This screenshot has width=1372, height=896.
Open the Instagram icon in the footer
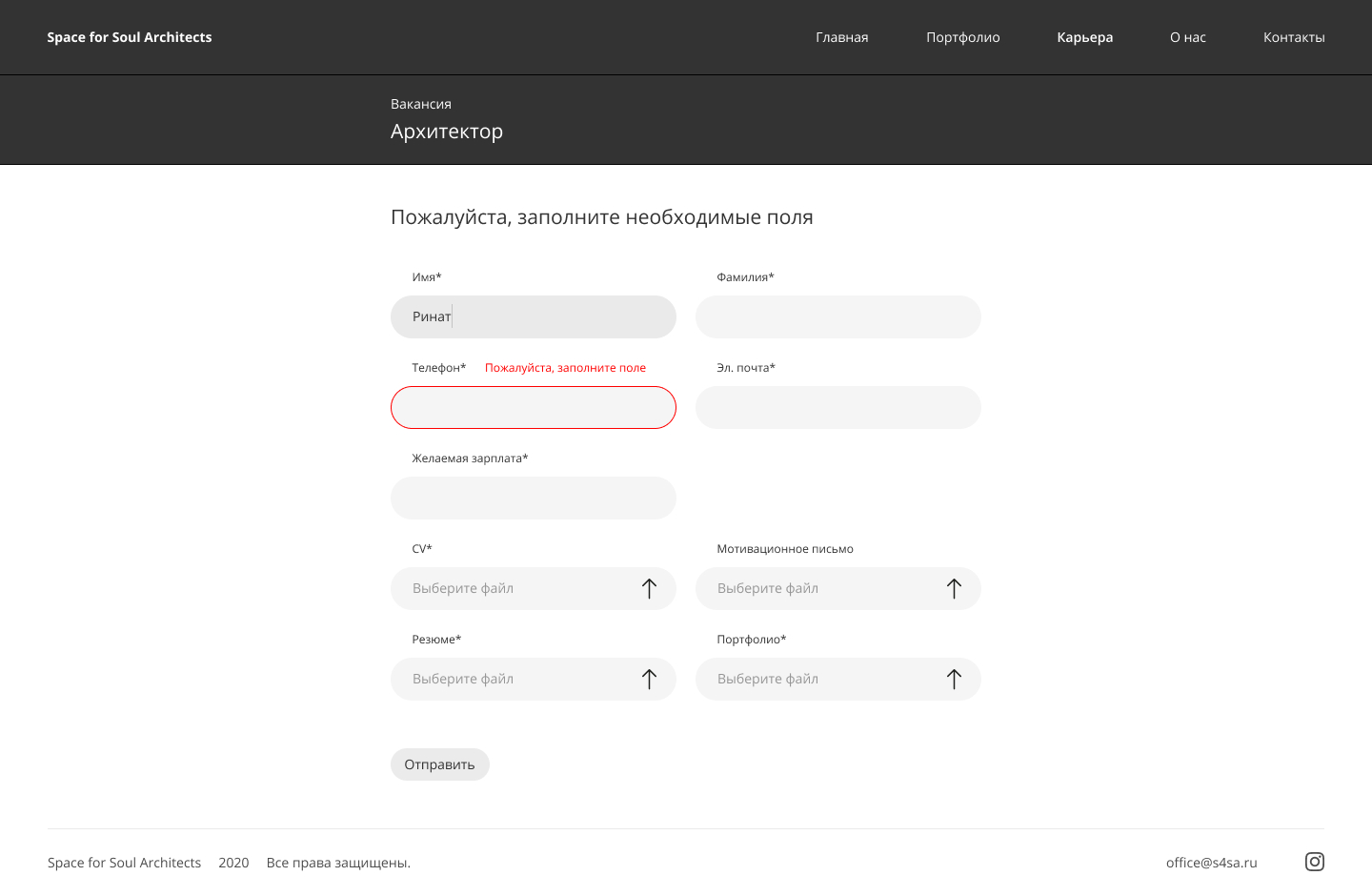point(1315,862)
